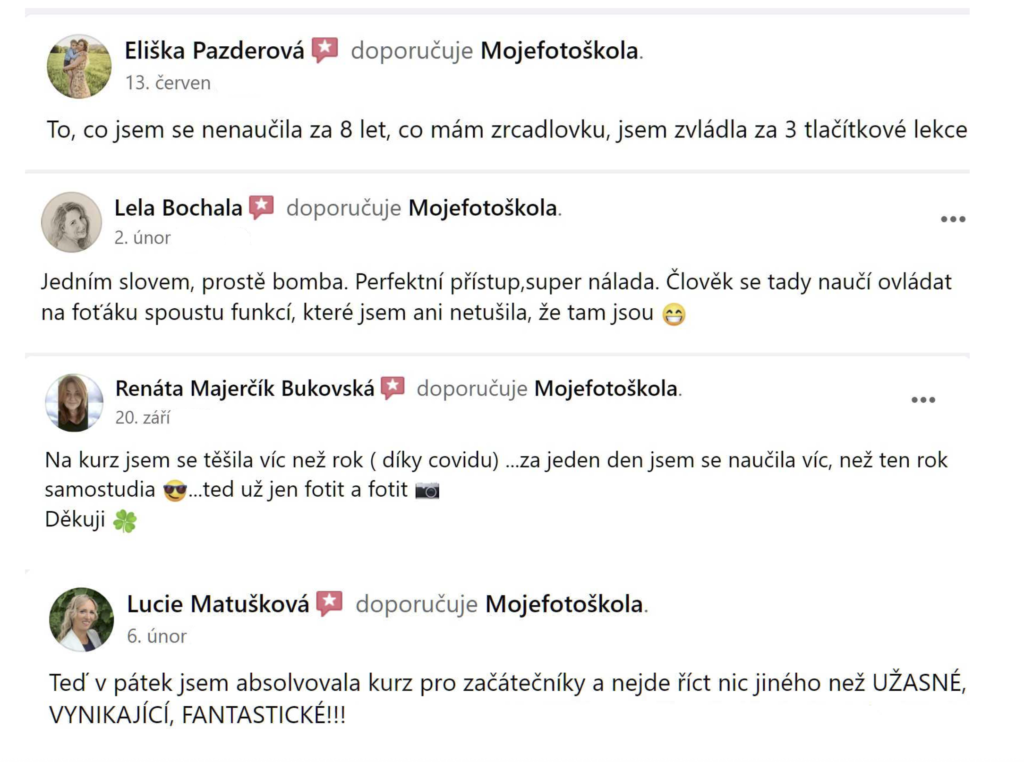Image resolution: width=1024 pixels, height=762 pixels.
Task: Go to Lucie Matušková's profile name link
Action: 218,604
